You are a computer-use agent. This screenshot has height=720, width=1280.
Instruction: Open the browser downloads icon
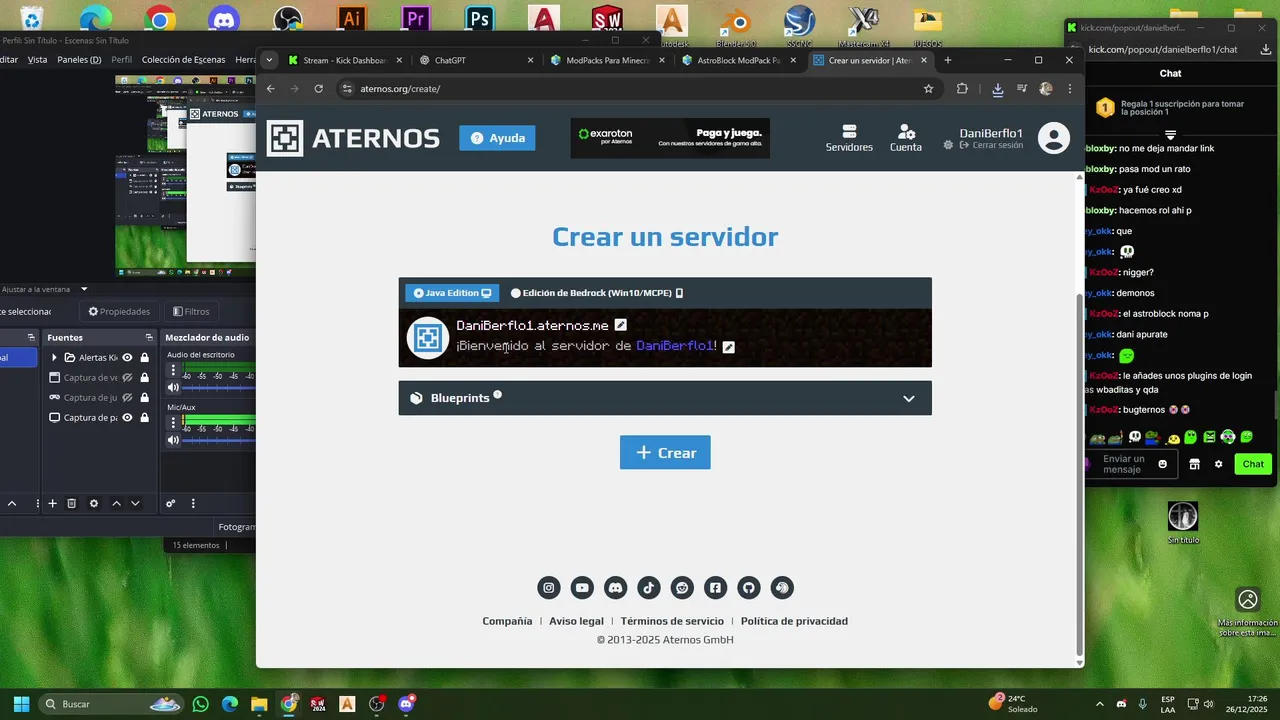pyautogui.click(x=997, y=89)
